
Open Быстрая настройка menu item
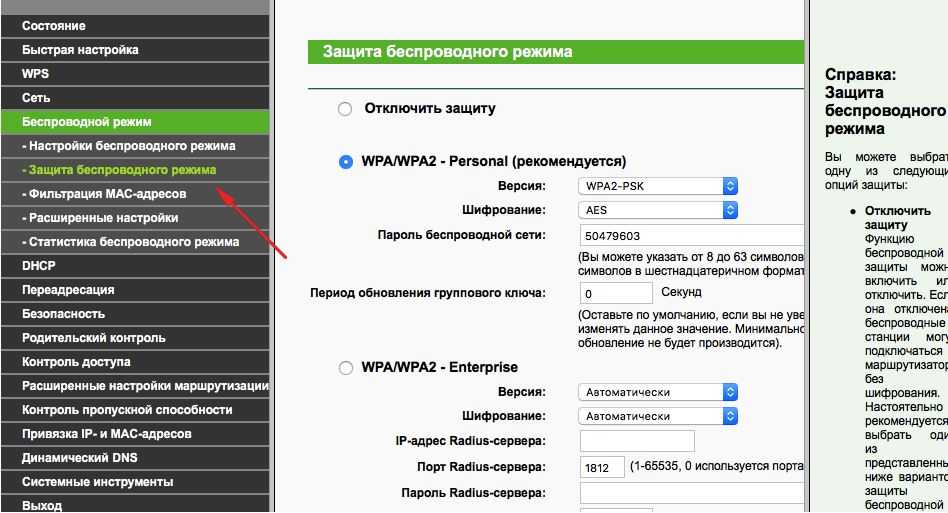pos(80,50)
